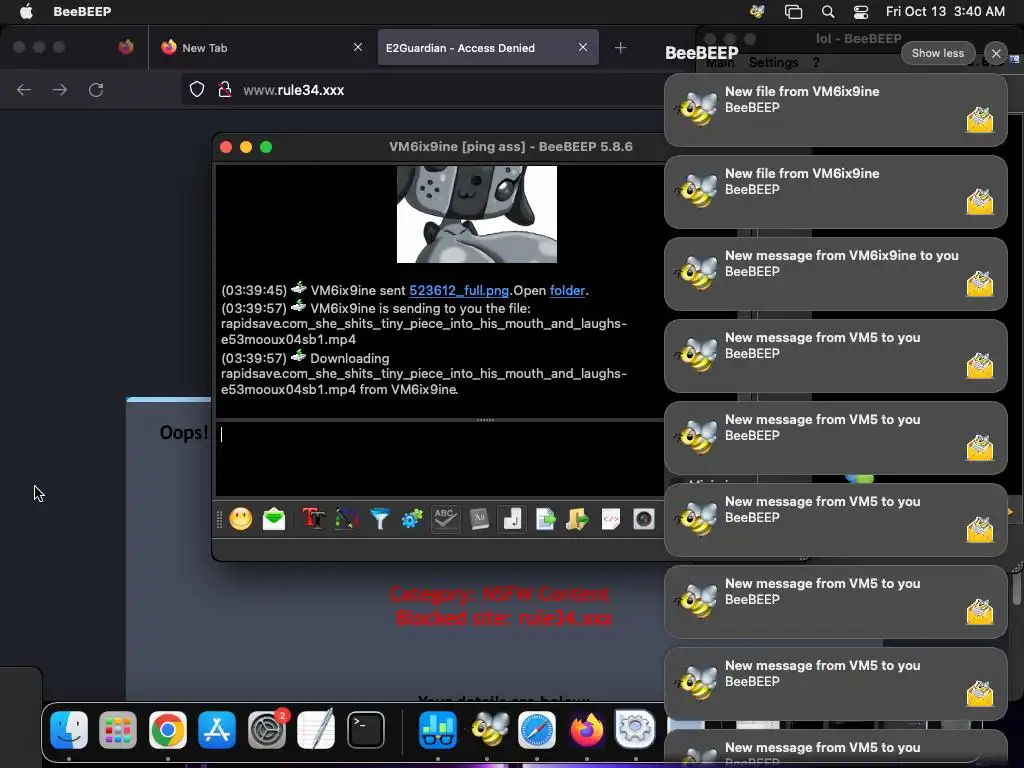Screen dimensions: 1024x768
Task: Toggle Return key sends message icon
Action: pyautogui.click(x=512, y=519)
